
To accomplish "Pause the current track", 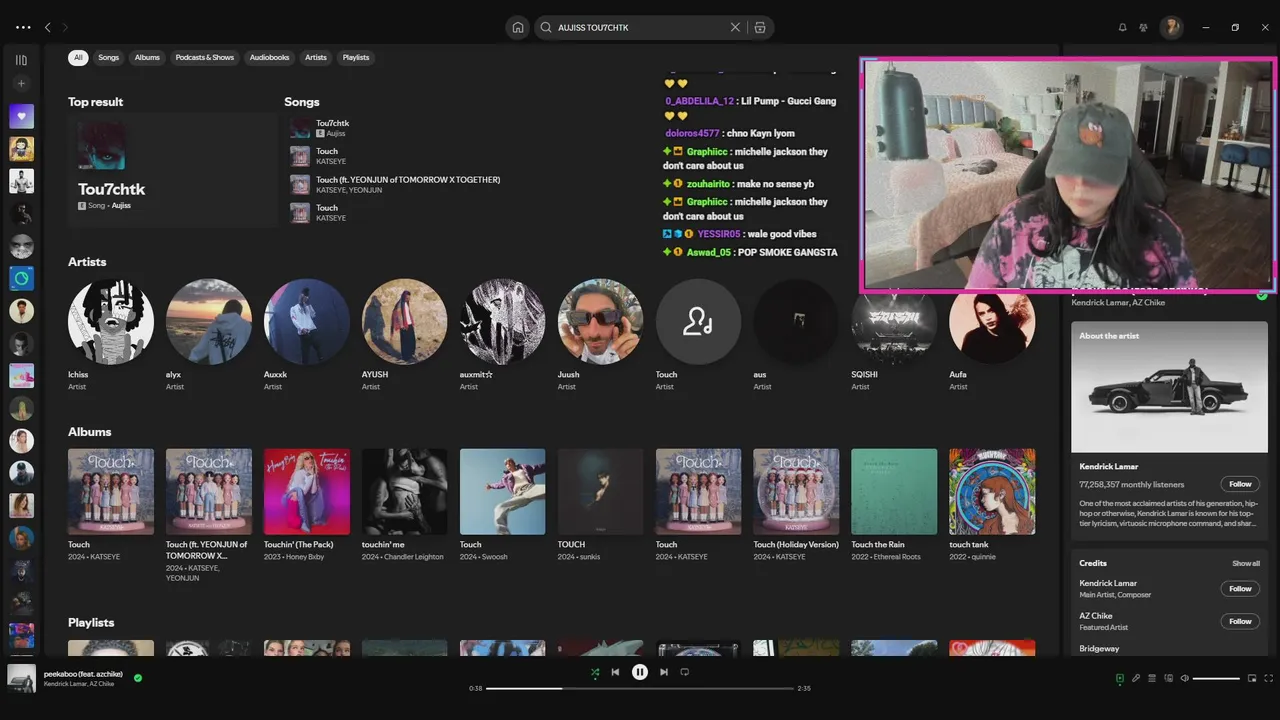I will (640, 672).
